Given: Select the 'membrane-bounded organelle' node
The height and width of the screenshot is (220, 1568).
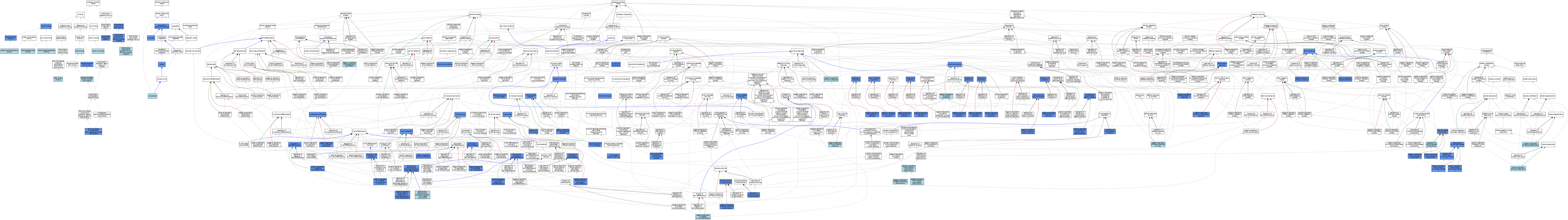Looking at the screenshot, I should point(176,38).
